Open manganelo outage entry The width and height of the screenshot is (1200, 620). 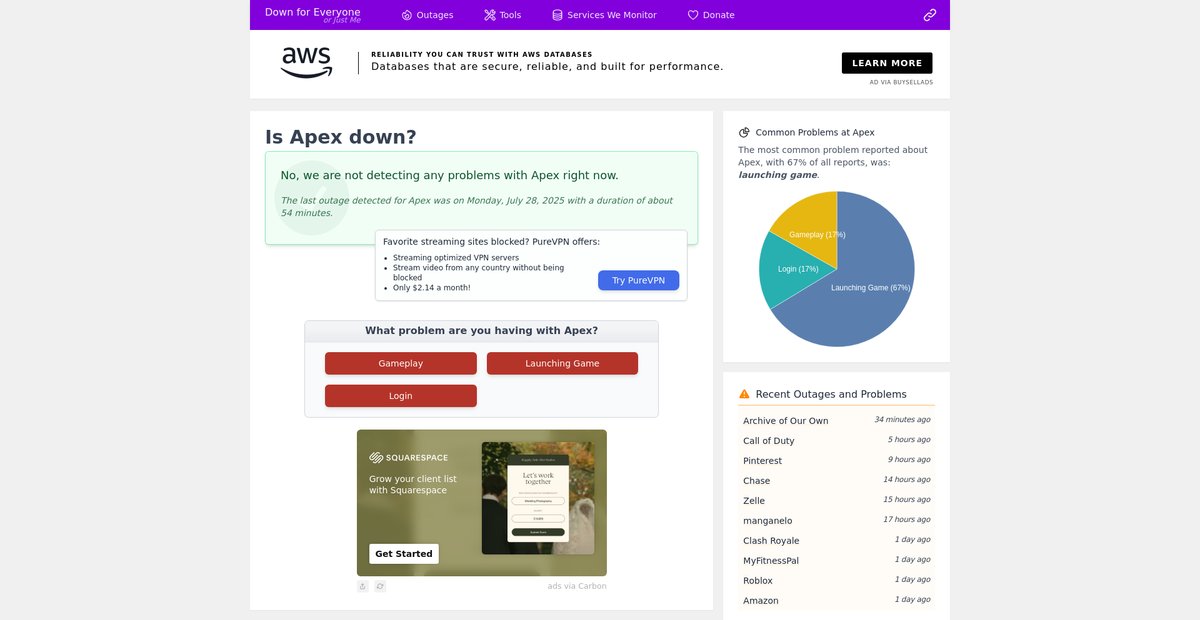(836, 520)
